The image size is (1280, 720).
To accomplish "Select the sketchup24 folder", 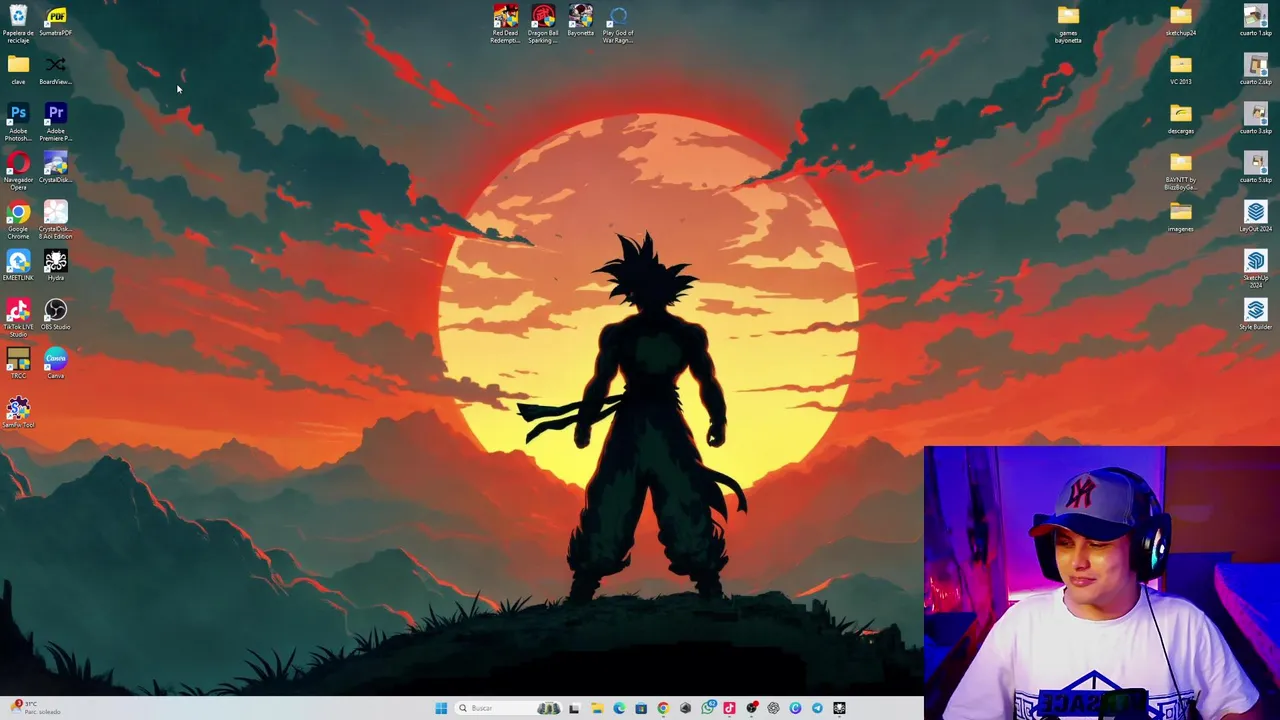I will pos(1181,21).
